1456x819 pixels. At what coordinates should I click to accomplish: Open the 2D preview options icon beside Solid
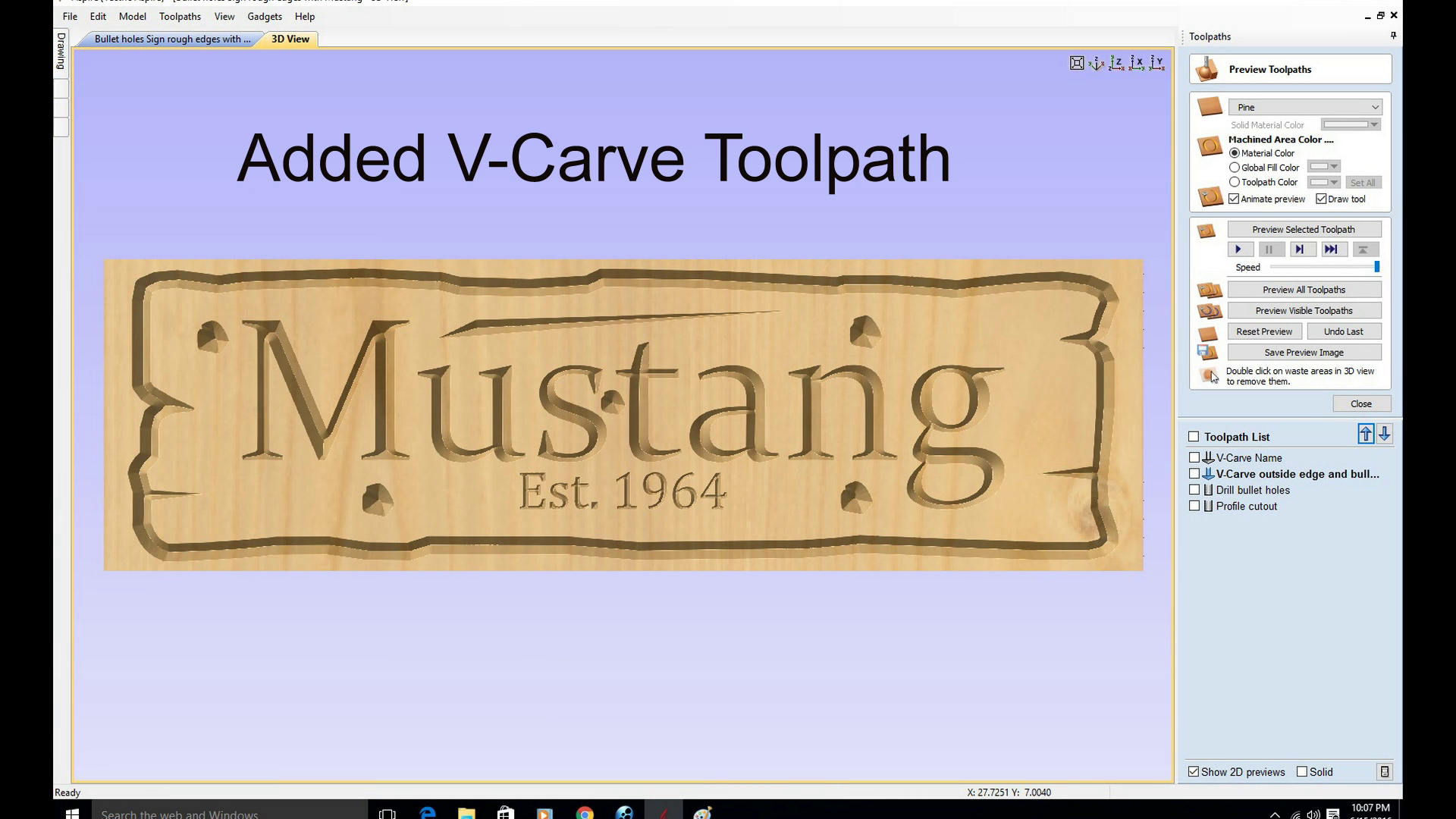1385,772
